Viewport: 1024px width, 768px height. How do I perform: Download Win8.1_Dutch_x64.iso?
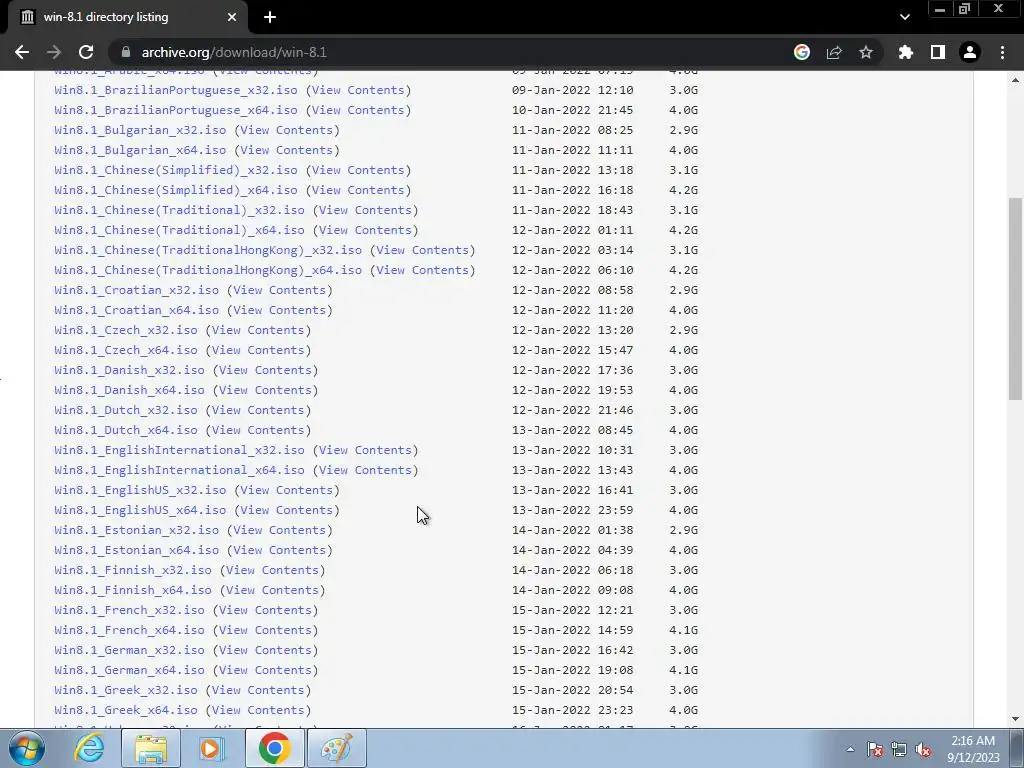pos(125,430)
